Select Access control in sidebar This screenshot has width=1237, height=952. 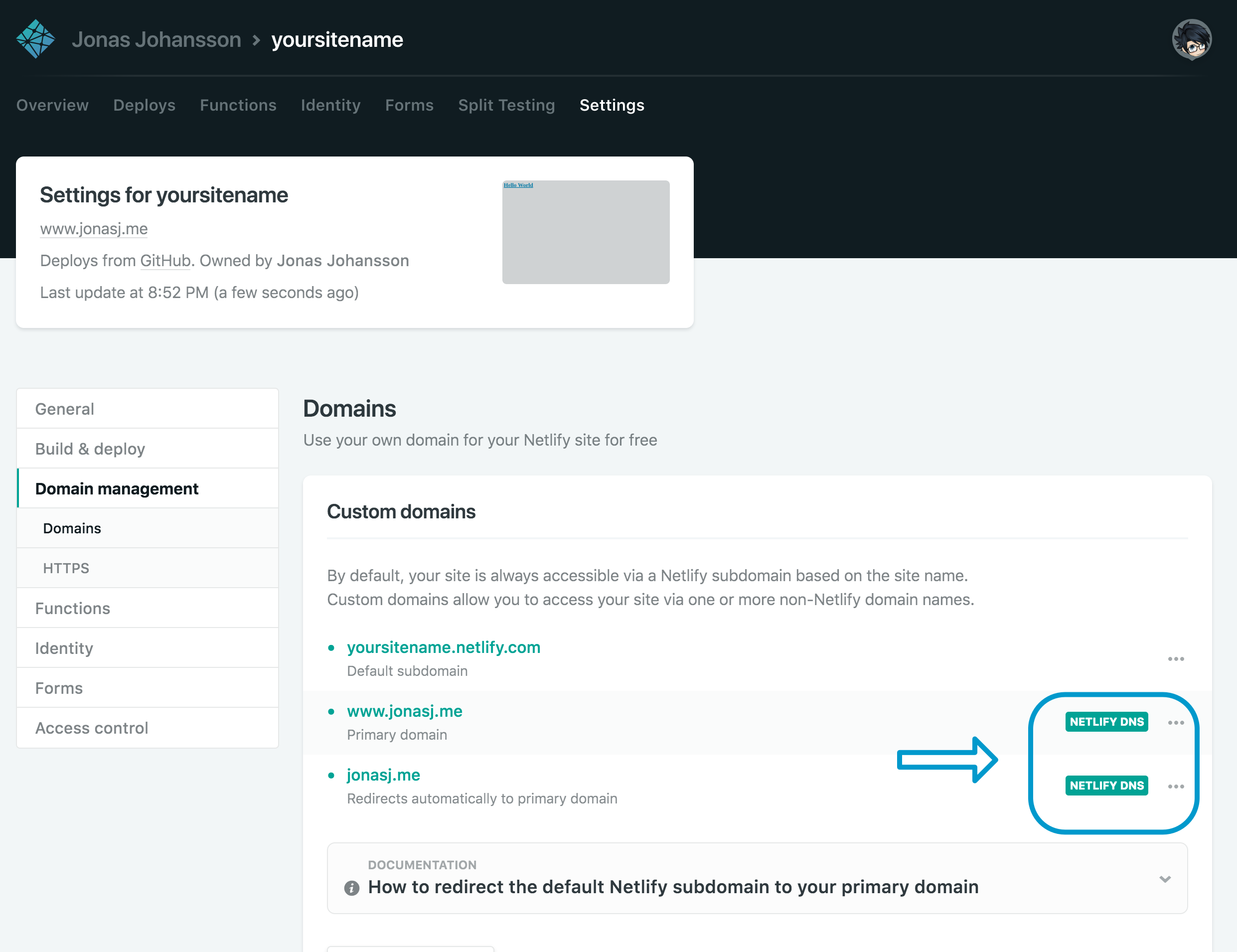pyautogui.click(x=148, y=728)
